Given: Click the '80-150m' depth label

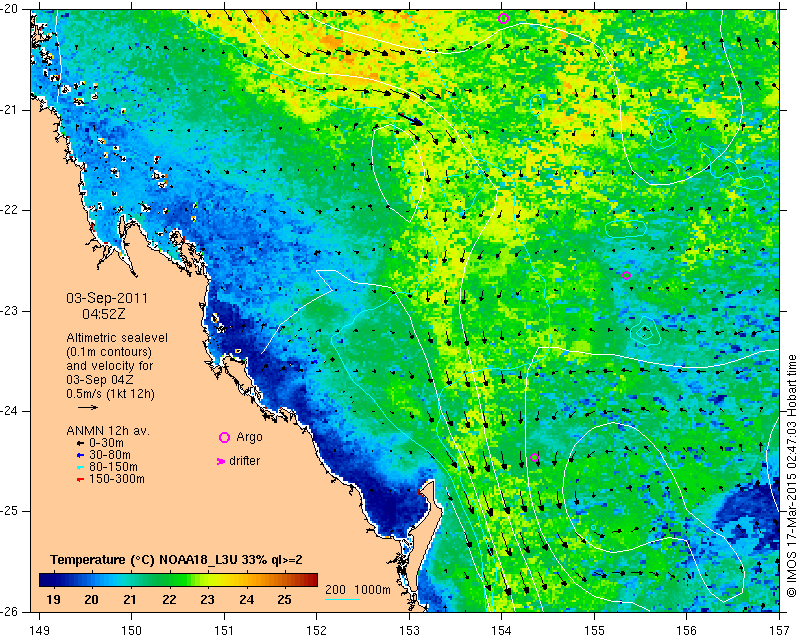Looking at the screenshot, I should pyautogui.click(x=113, y=466).
